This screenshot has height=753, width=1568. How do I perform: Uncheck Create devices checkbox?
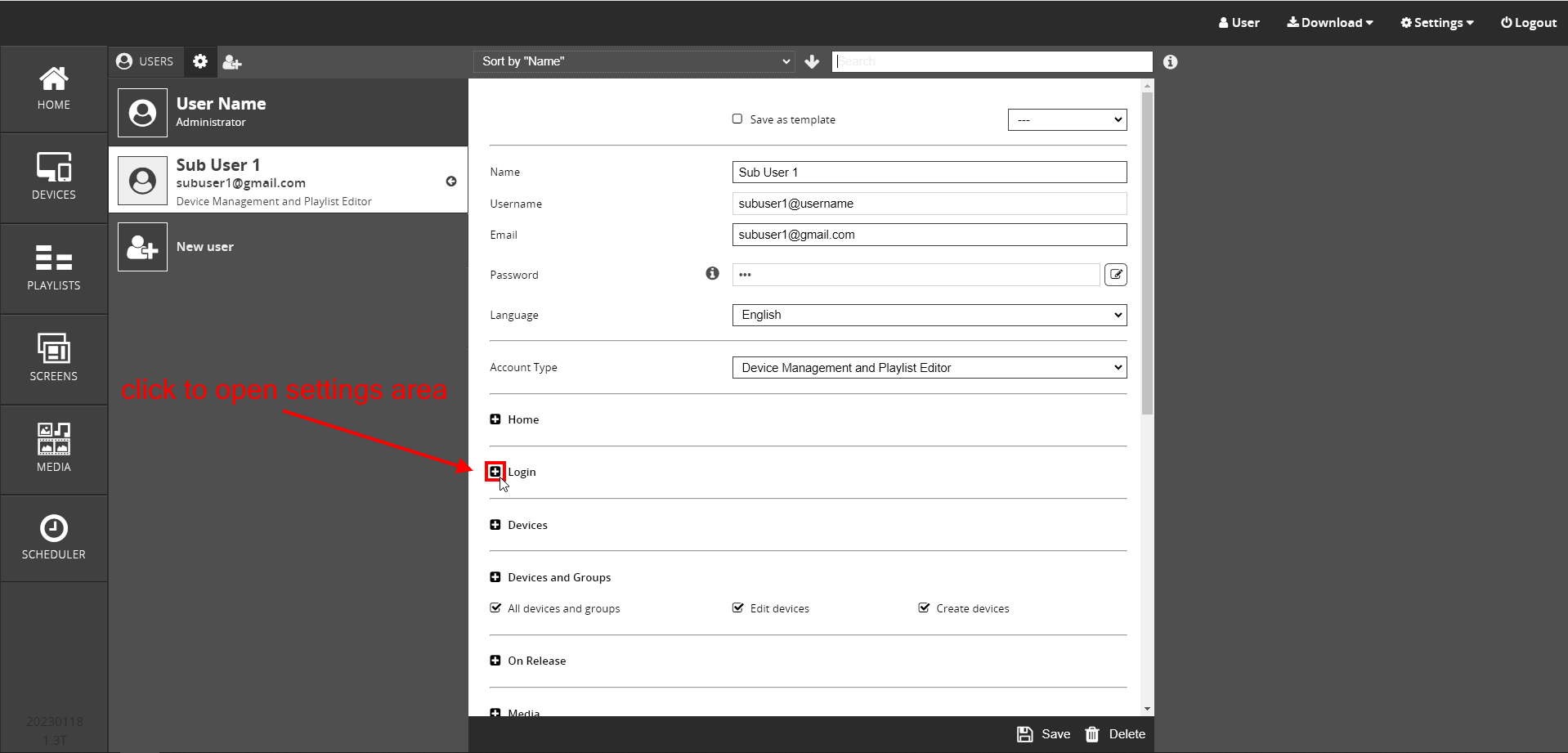tap(924, 607)
